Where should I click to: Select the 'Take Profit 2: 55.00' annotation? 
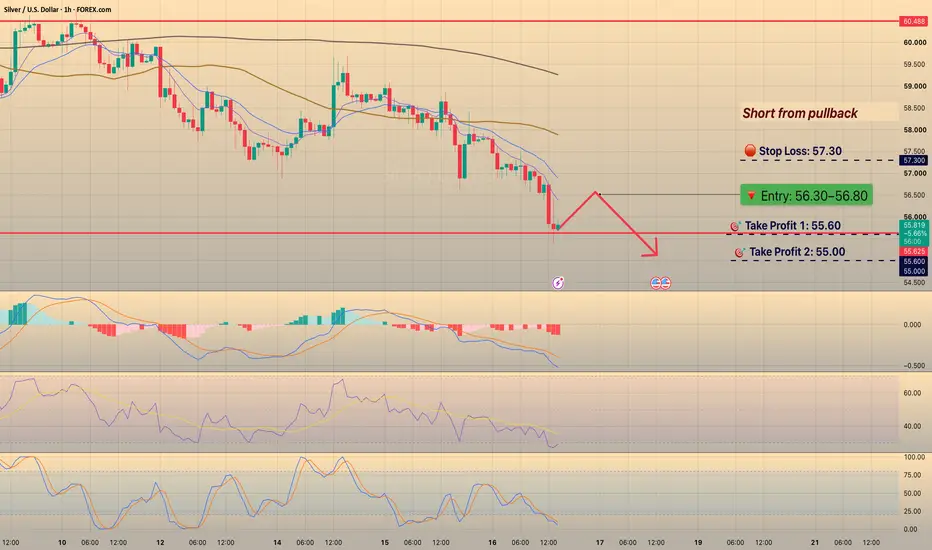click(790, 252)
